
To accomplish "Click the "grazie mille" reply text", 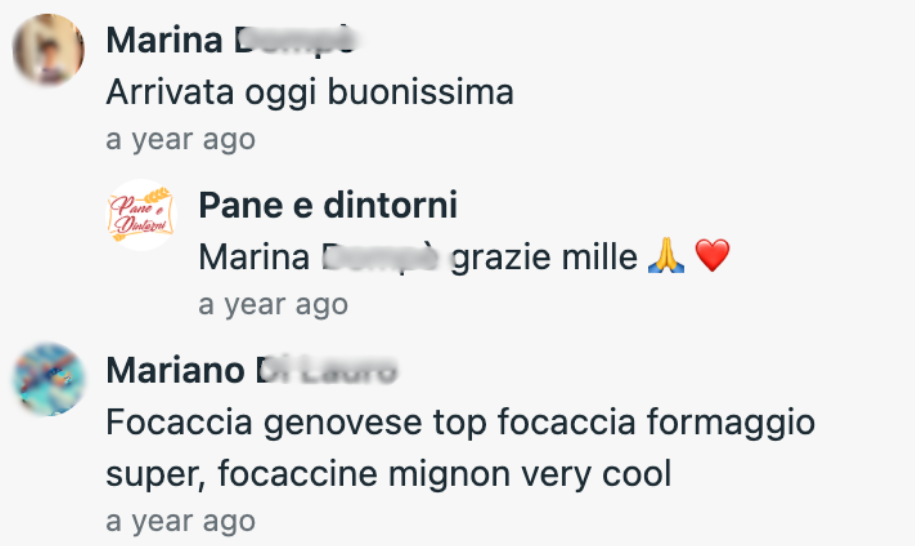I will point(544,257).
